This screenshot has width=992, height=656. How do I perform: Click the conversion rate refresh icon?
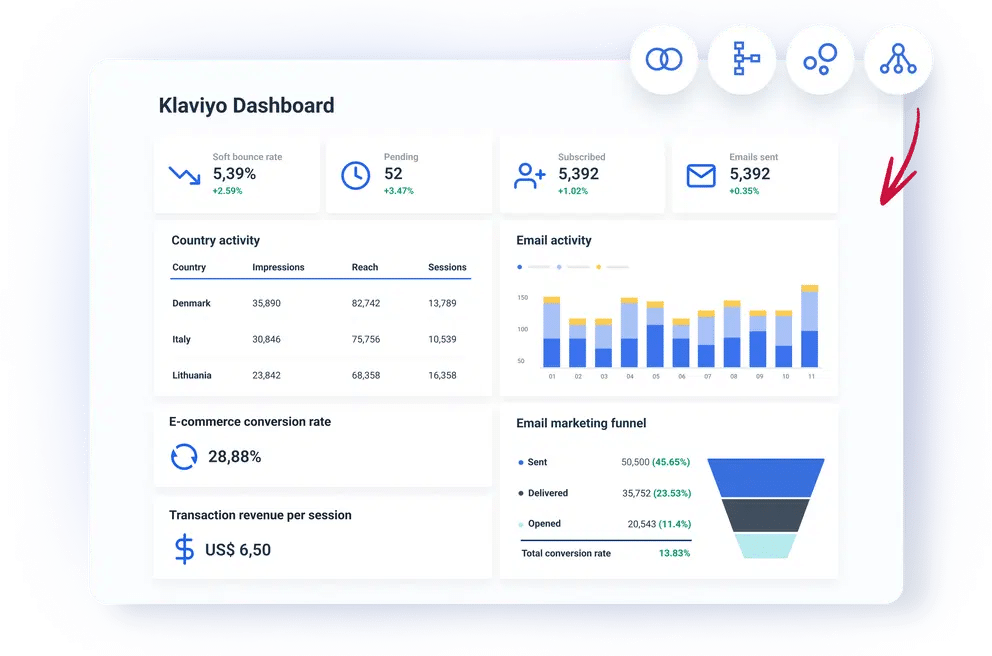[184, 457]
